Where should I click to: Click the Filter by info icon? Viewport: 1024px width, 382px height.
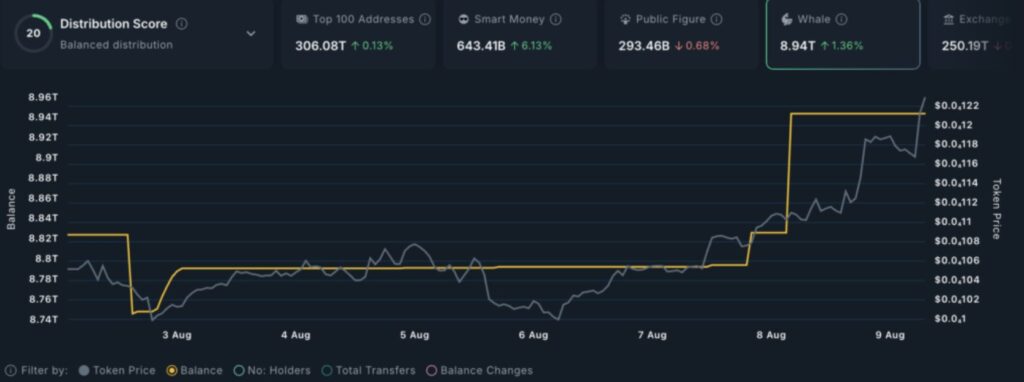[x=10, y=370]
